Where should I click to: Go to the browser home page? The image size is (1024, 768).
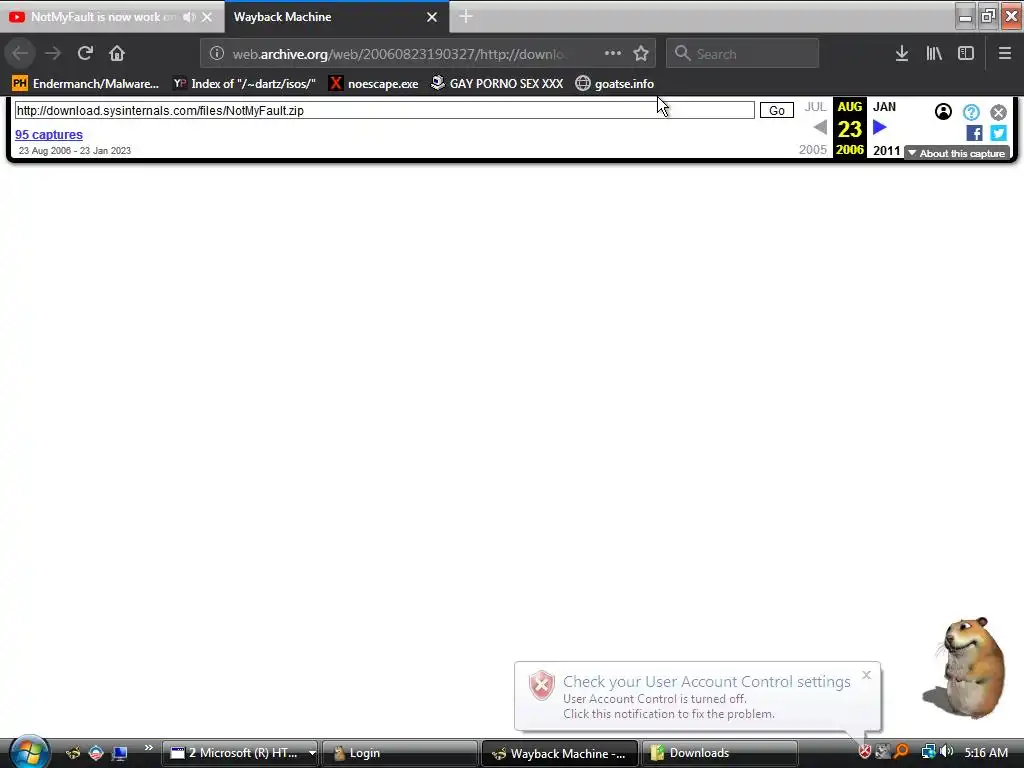(x=117, y=54)
